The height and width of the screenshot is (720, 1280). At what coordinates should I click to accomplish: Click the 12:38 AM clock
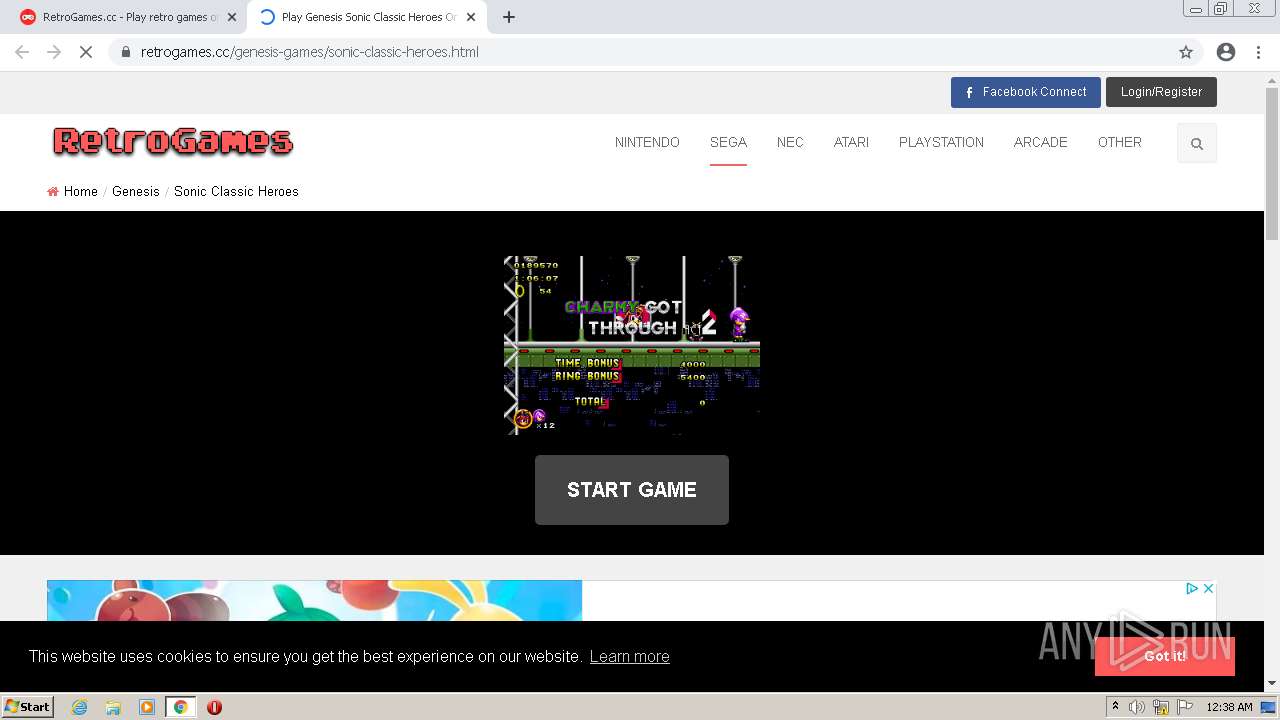click(x=1229, y=707)
